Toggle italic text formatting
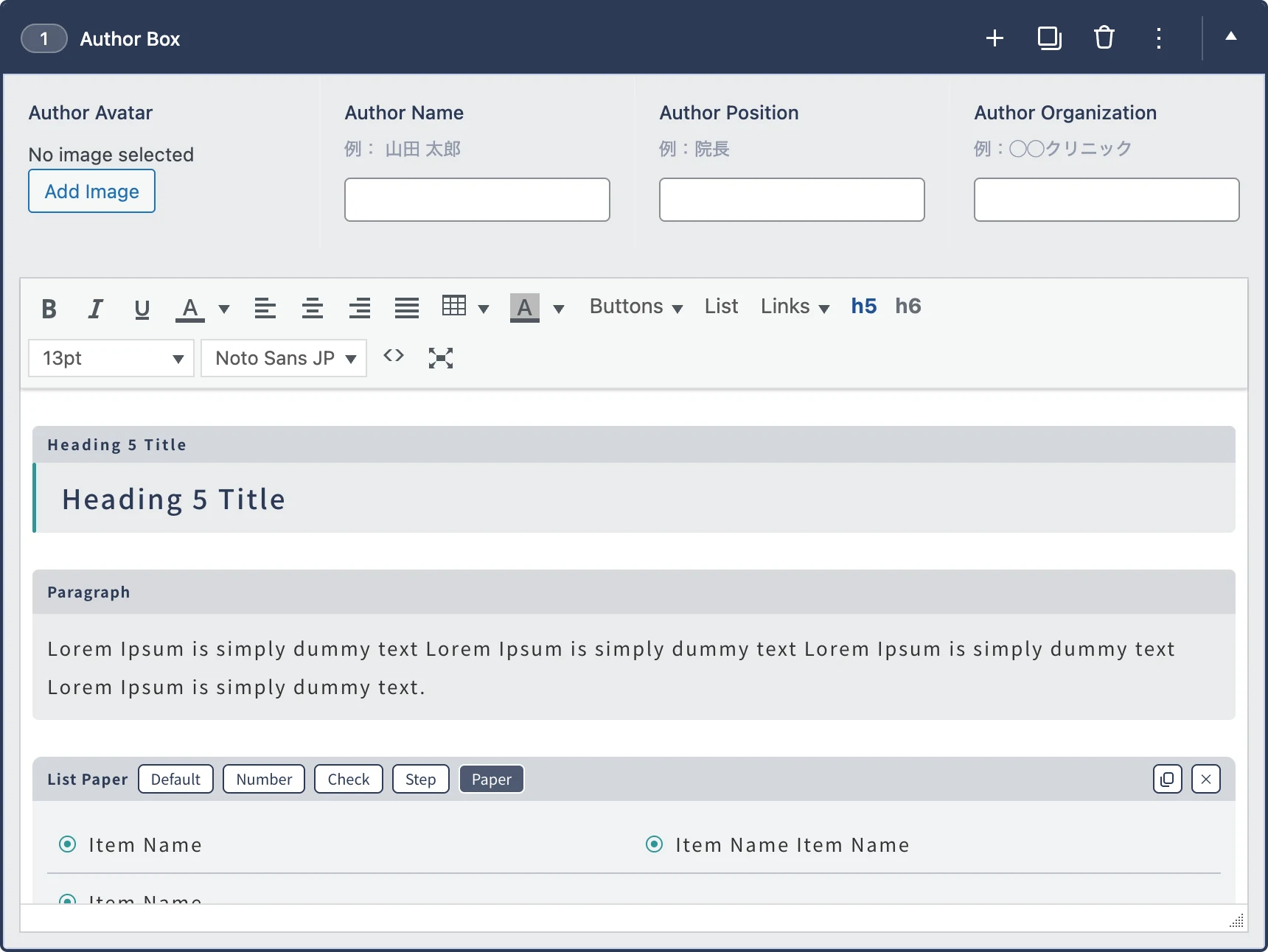1268x952 pixels. (x=95, y=309)
